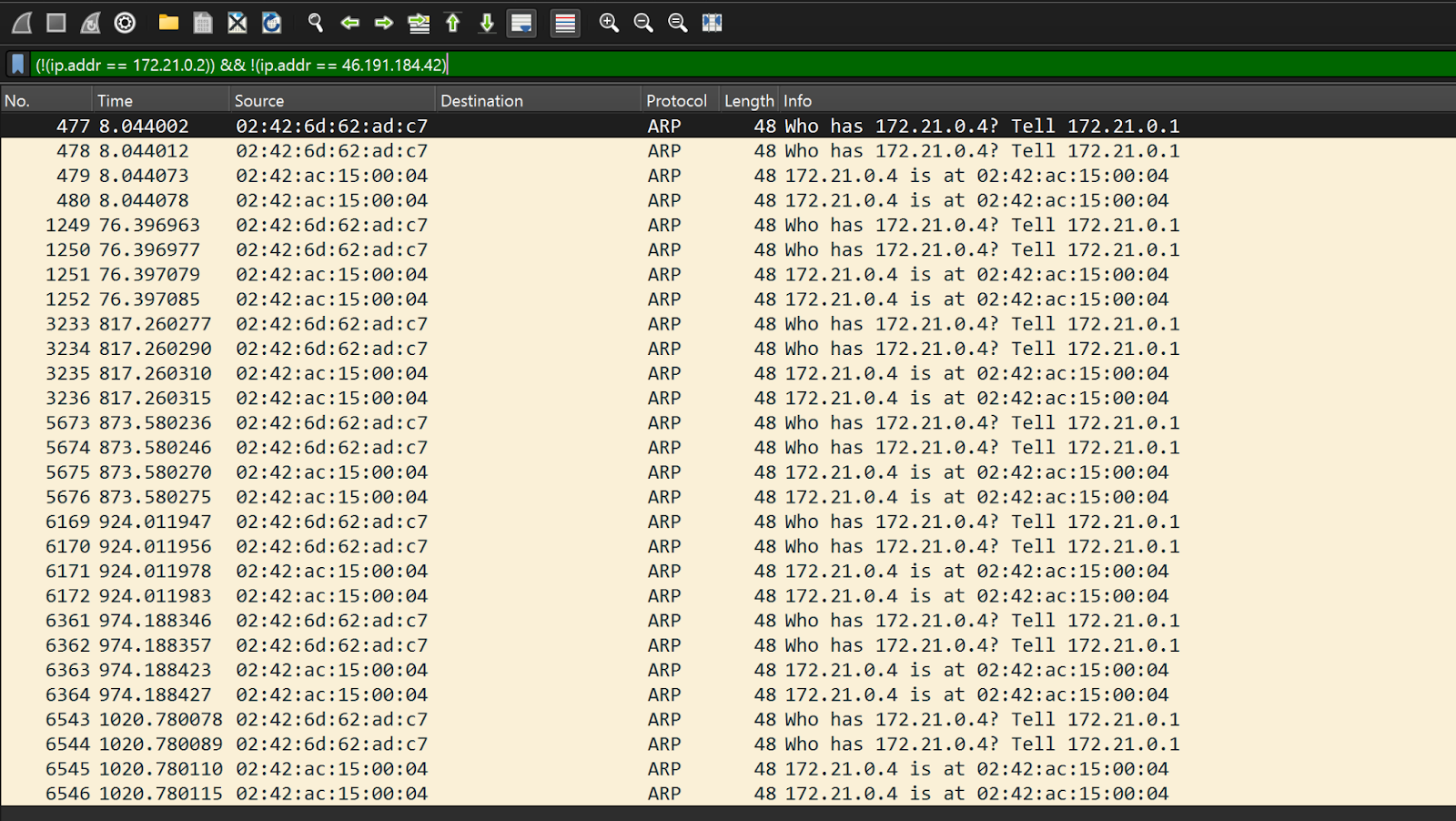Select packet number 6364 row

point(728,694)
